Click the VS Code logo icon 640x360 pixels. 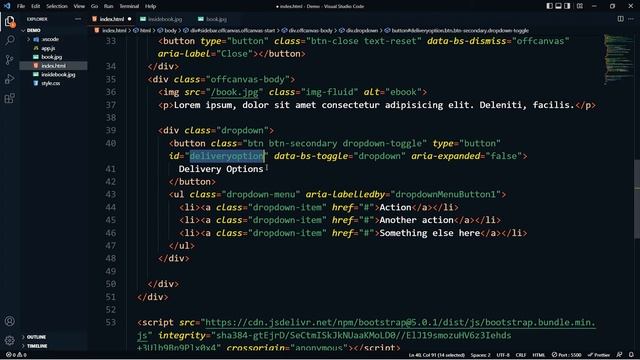(7, 6)
